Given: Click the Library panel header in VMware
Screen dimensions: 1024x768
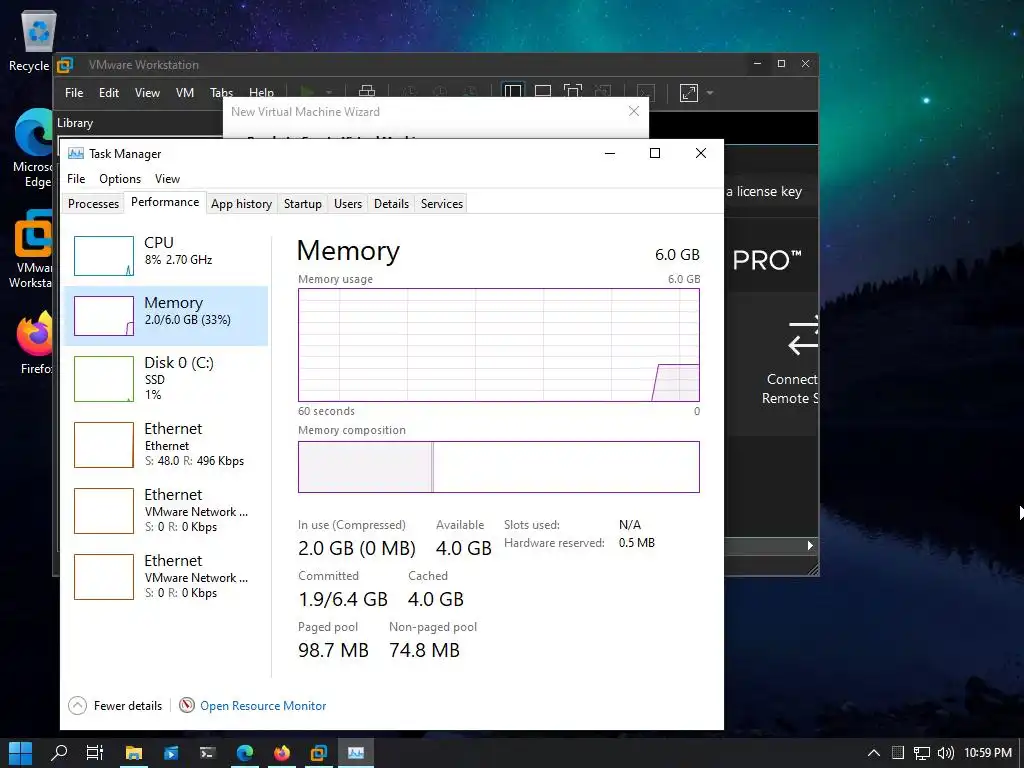Looking at the screenshot, I should (75, 123).
